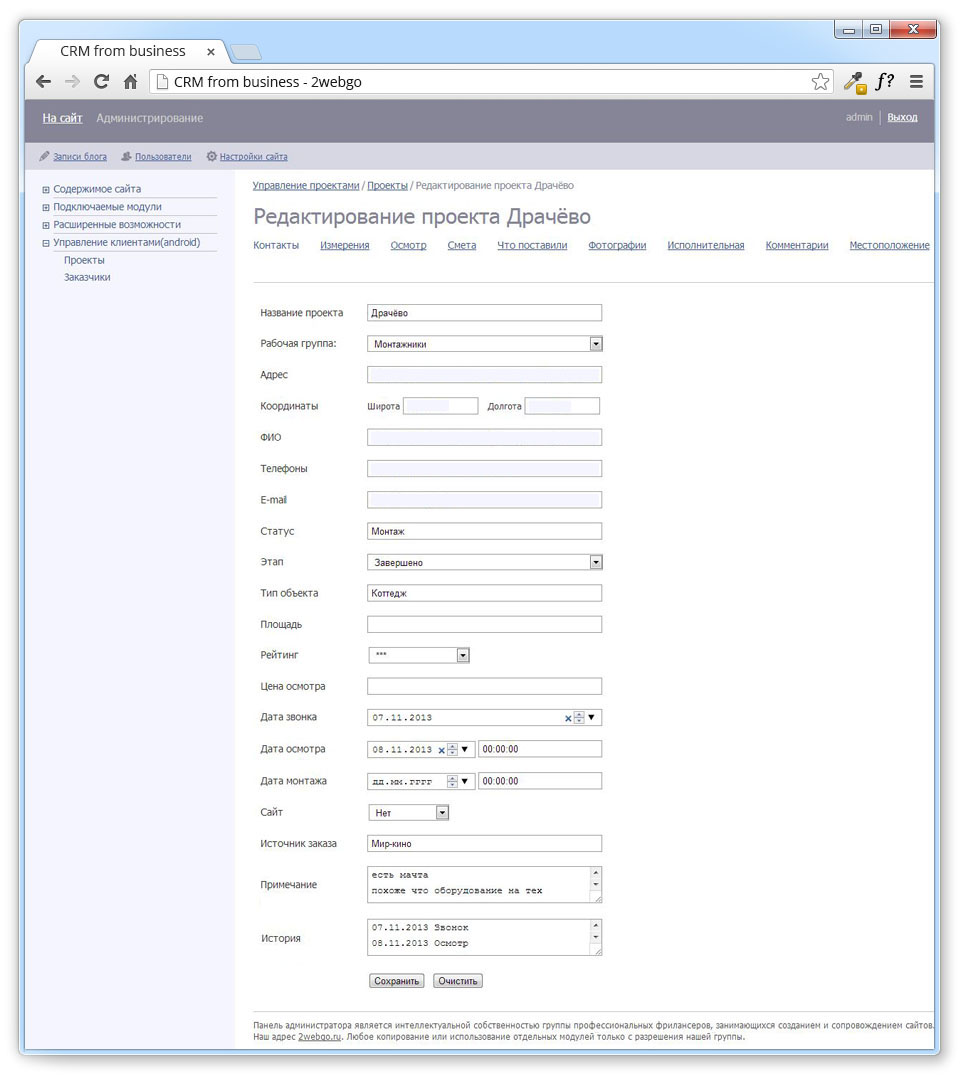Click the Широта coordinate field

pos(440,407)
